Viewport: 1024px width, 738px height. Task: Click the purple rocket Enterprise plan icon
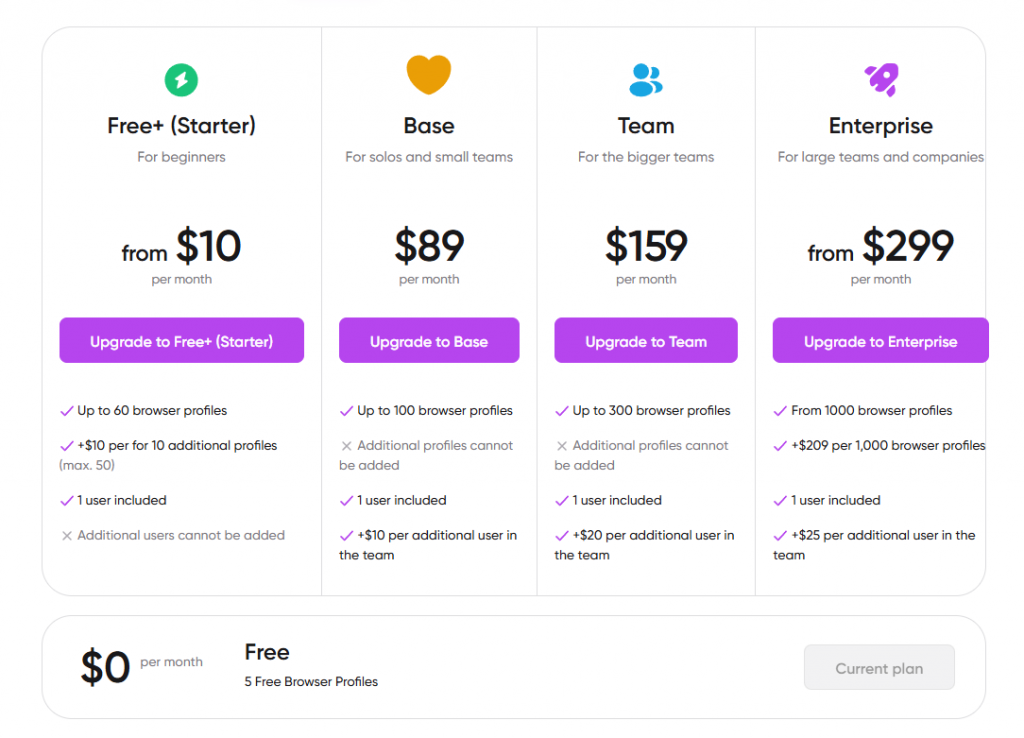[x=881, y=79]
